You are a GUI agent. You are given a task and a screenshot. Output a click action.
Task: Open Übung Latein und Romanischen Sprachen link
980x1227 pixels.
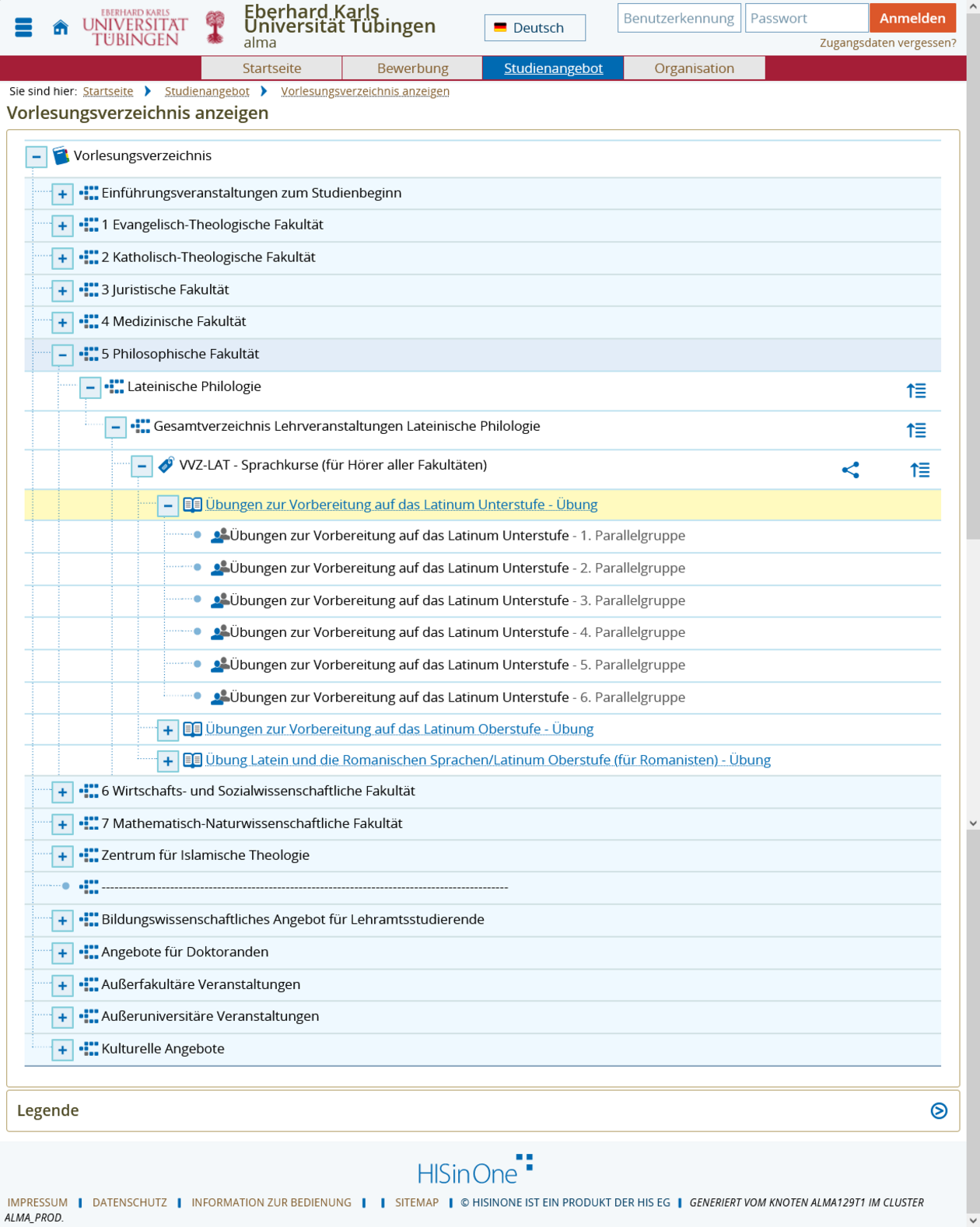488,760
